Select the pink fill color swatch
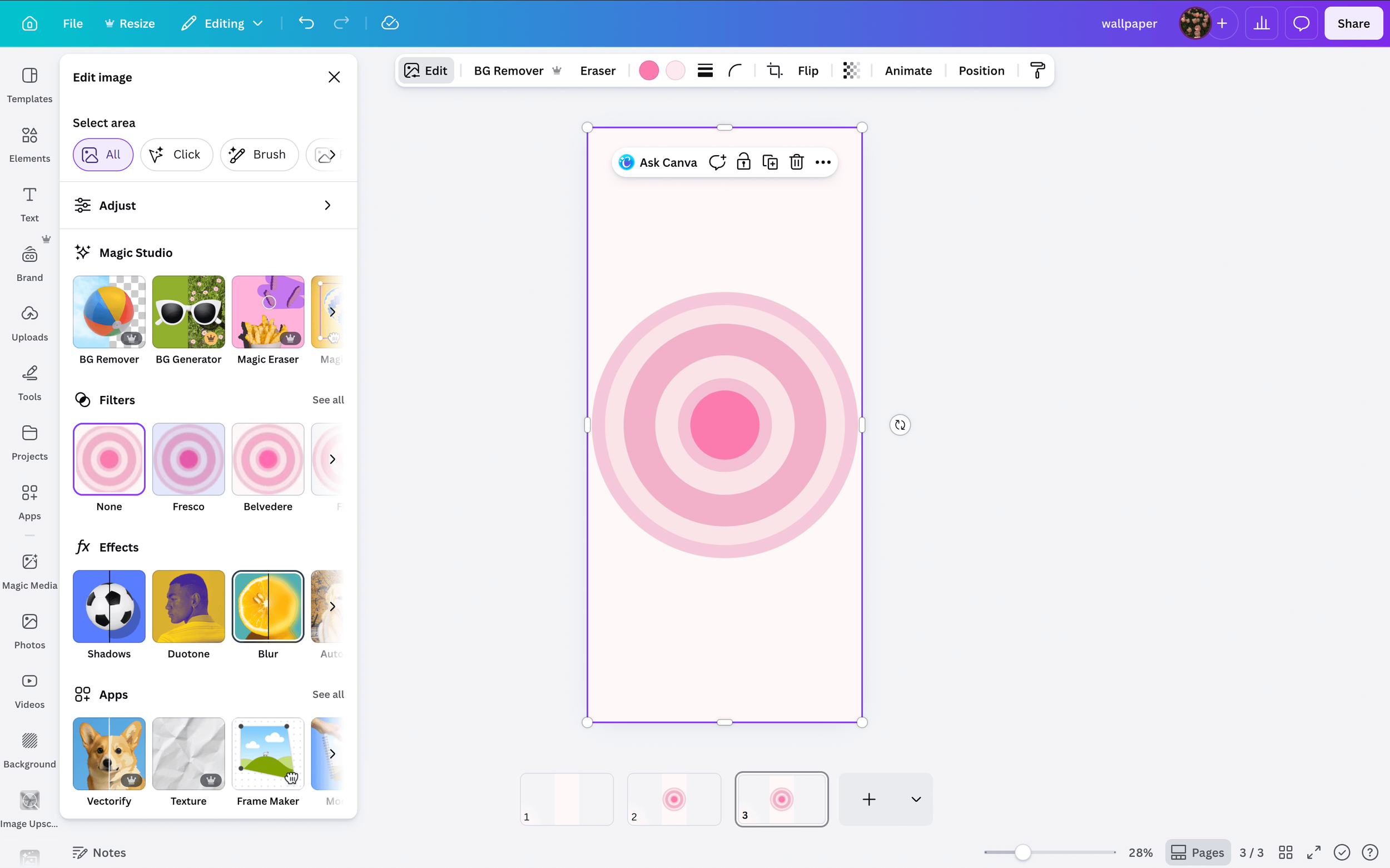This screenshot has width=1390, height=868. tap(648, 70)
